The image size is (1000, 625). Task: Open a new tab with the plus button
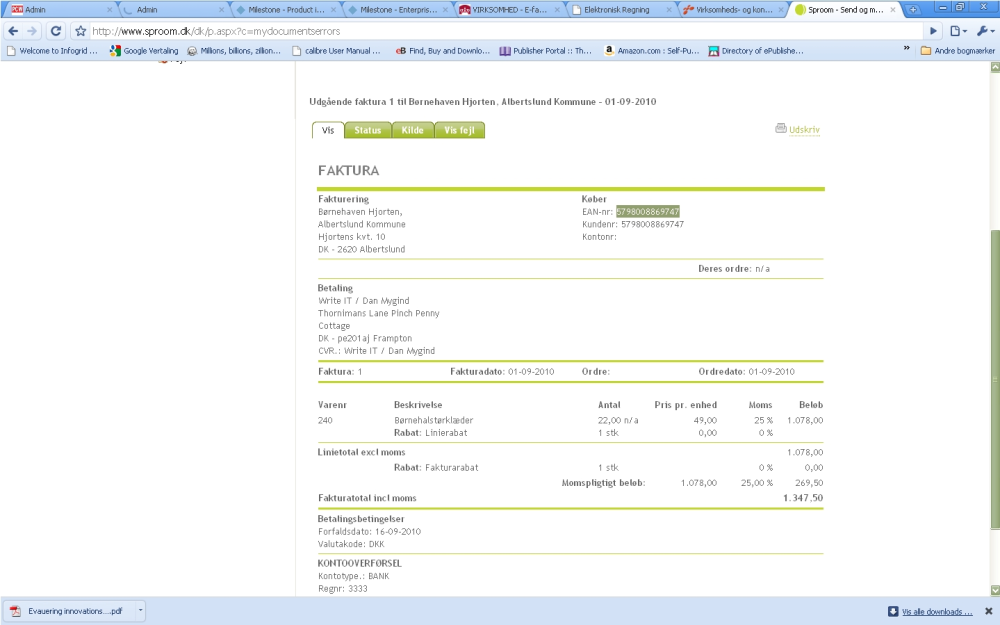click(x=913, y=10)
